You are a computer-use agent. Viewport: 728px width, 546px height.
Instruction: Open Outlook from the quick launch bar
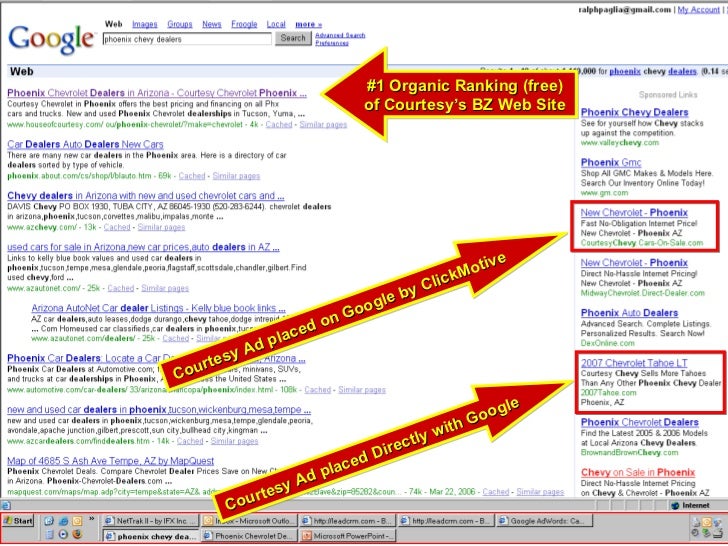click(x=77, y=521)
